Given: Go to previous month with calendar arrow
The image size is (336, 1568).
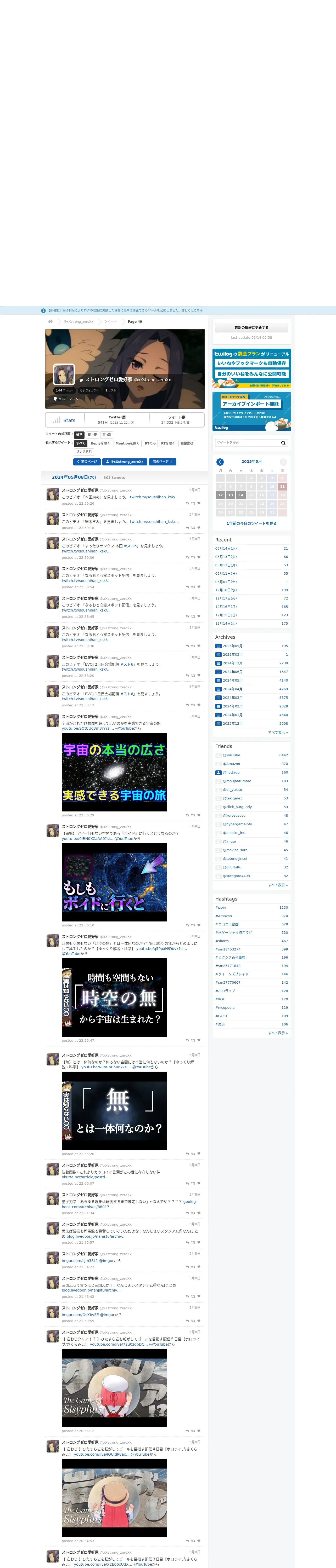Looking at the screenshot, I should coord(220,462).
